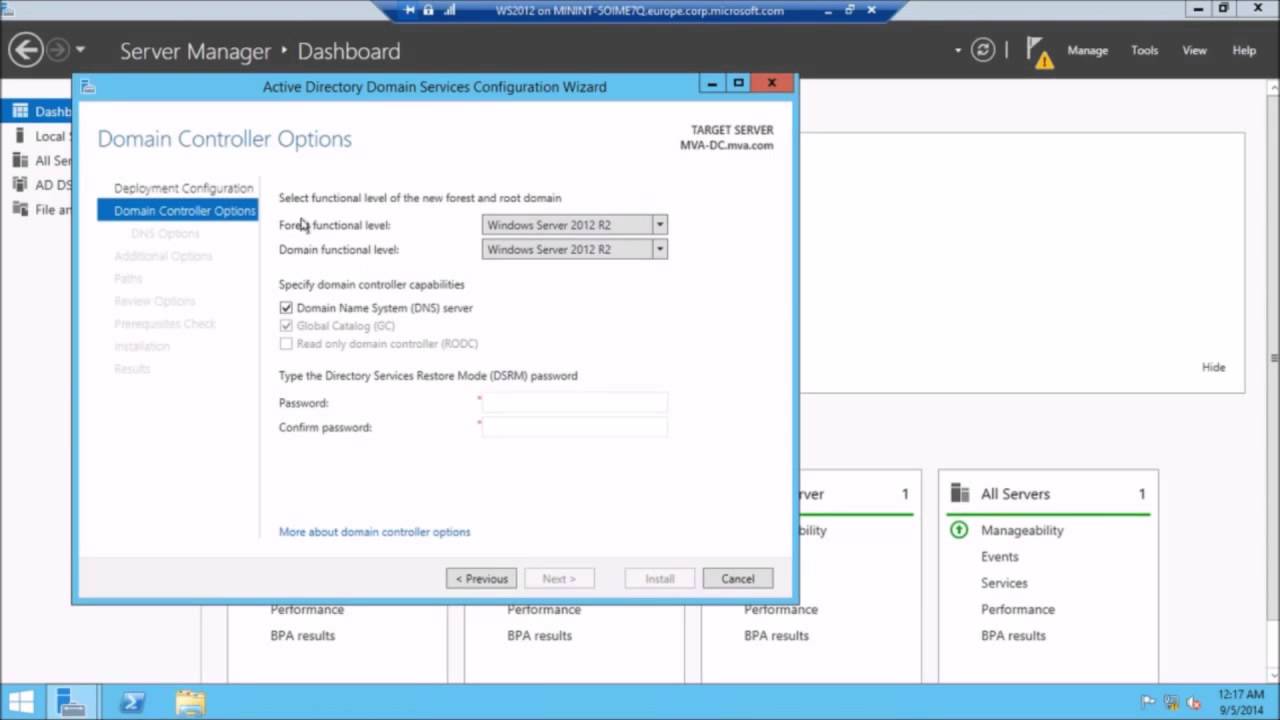Screen dimensions: 1280x720
Task: Open Services in All Servers tile
Action: [x=1004, y=583]
